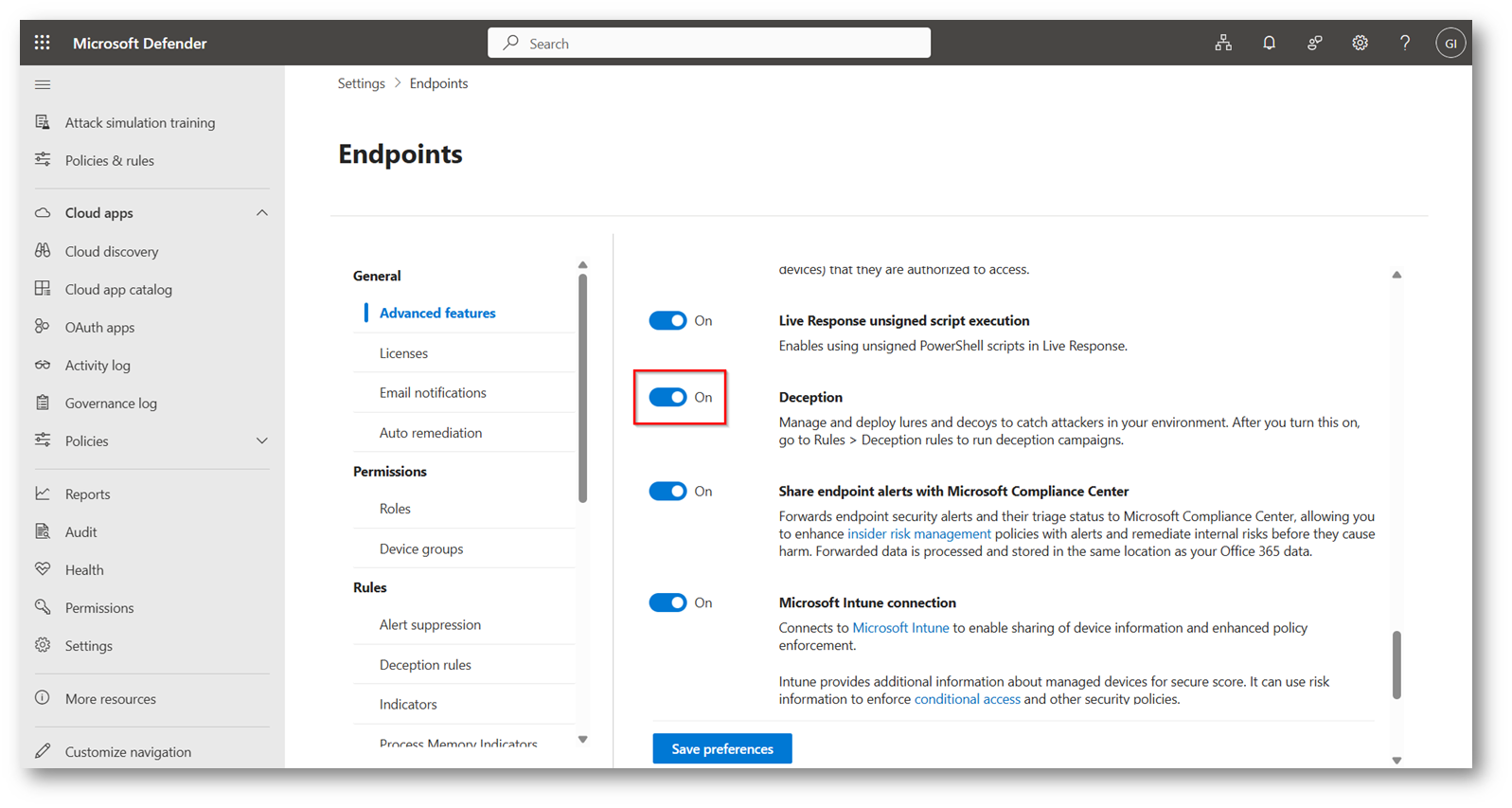Follow the conditional access link
This screenshot has width=1512, height=808.
967,699
